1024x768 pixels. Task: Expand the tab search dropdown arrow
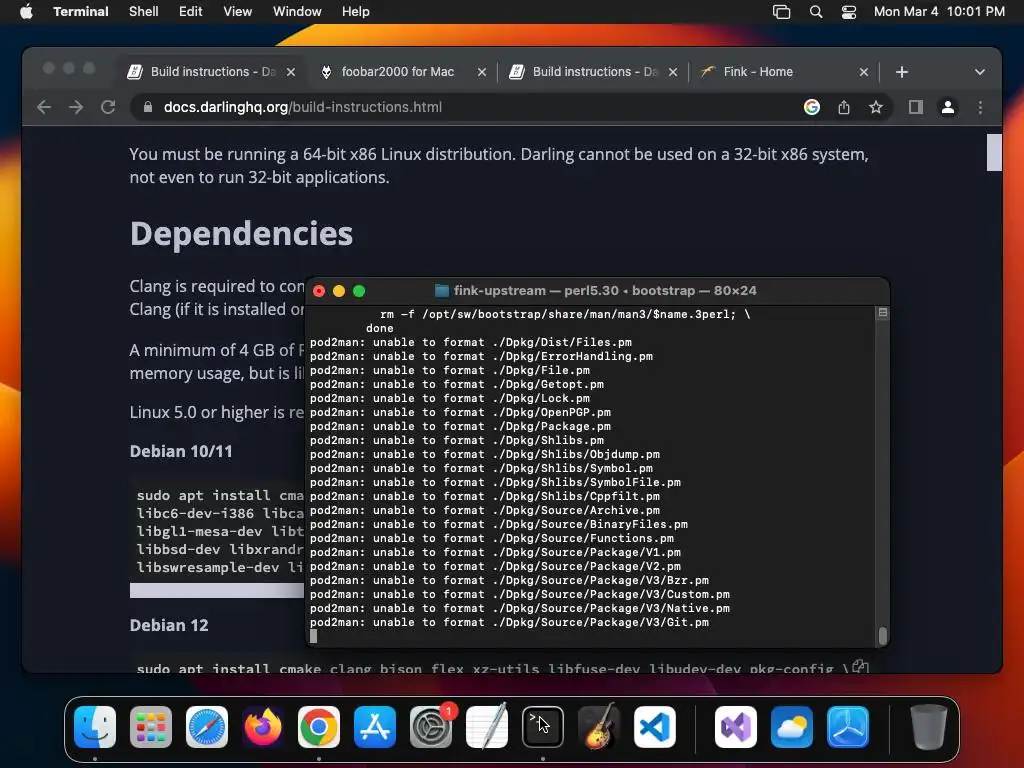click(x=980, y=72)
